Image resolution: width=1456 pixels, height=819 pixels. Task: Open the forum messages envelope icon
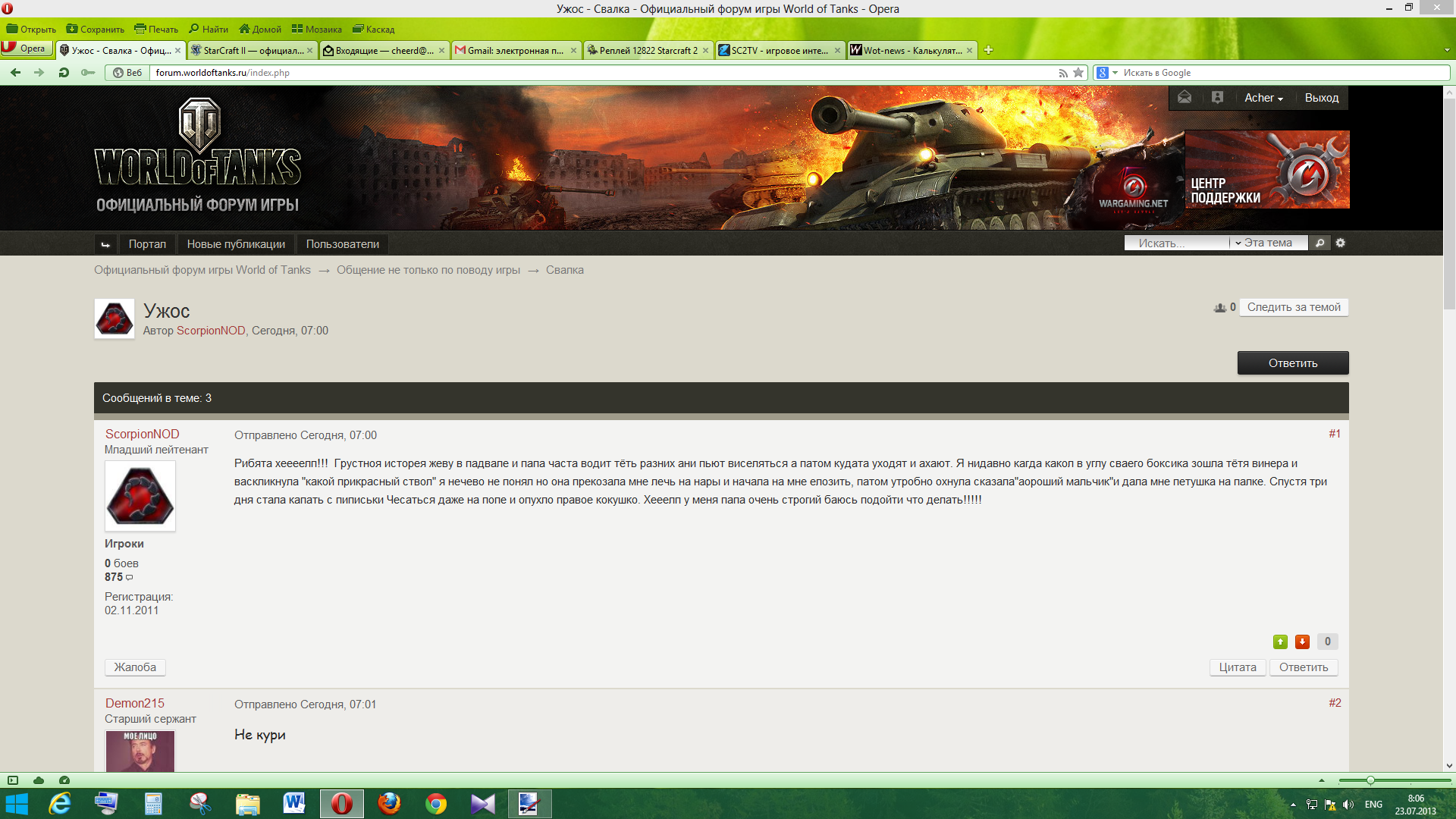click(x=1185, y=98)
